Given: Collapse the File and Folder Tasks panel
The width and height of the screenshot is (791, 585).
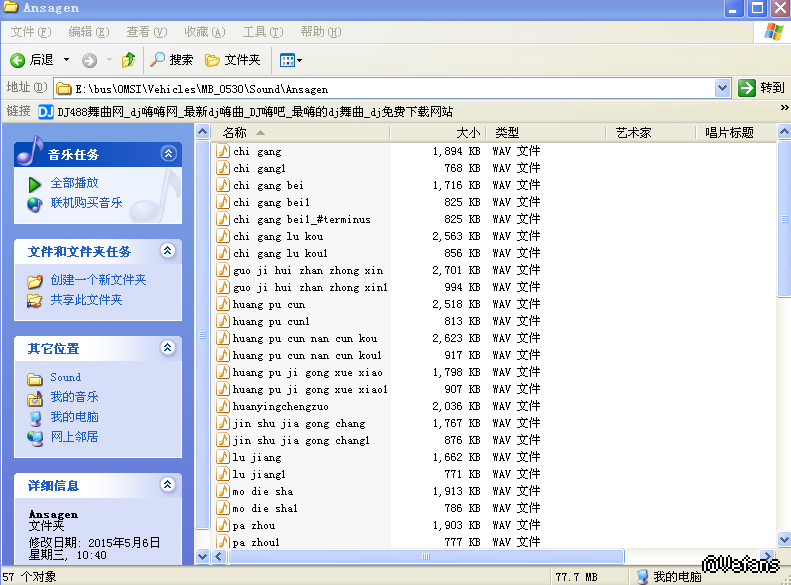Looking at the screenshot, I should [168, 251].
